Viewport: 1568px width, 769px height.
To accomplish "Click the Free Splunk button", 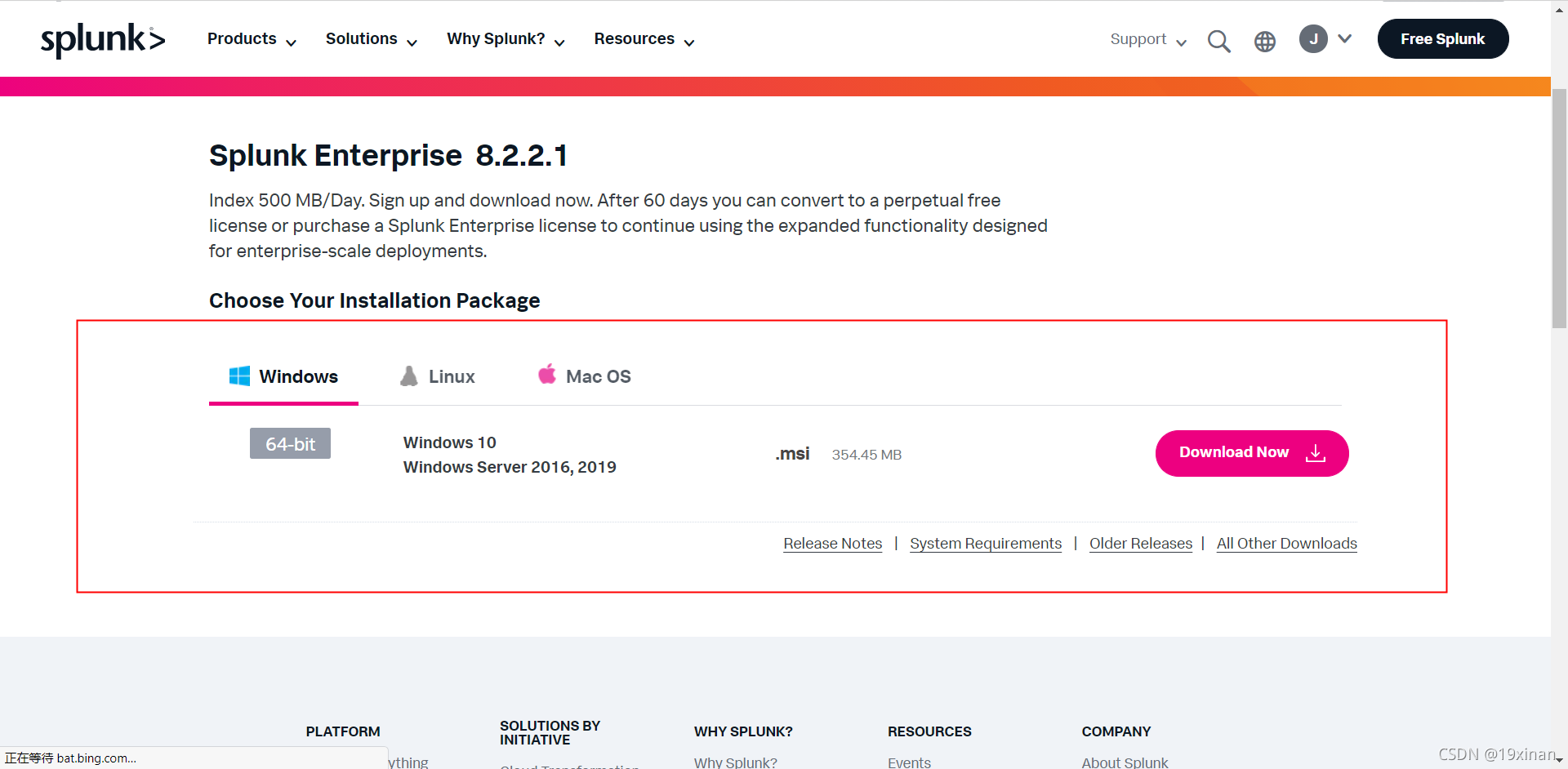I will pos(1443,38).
